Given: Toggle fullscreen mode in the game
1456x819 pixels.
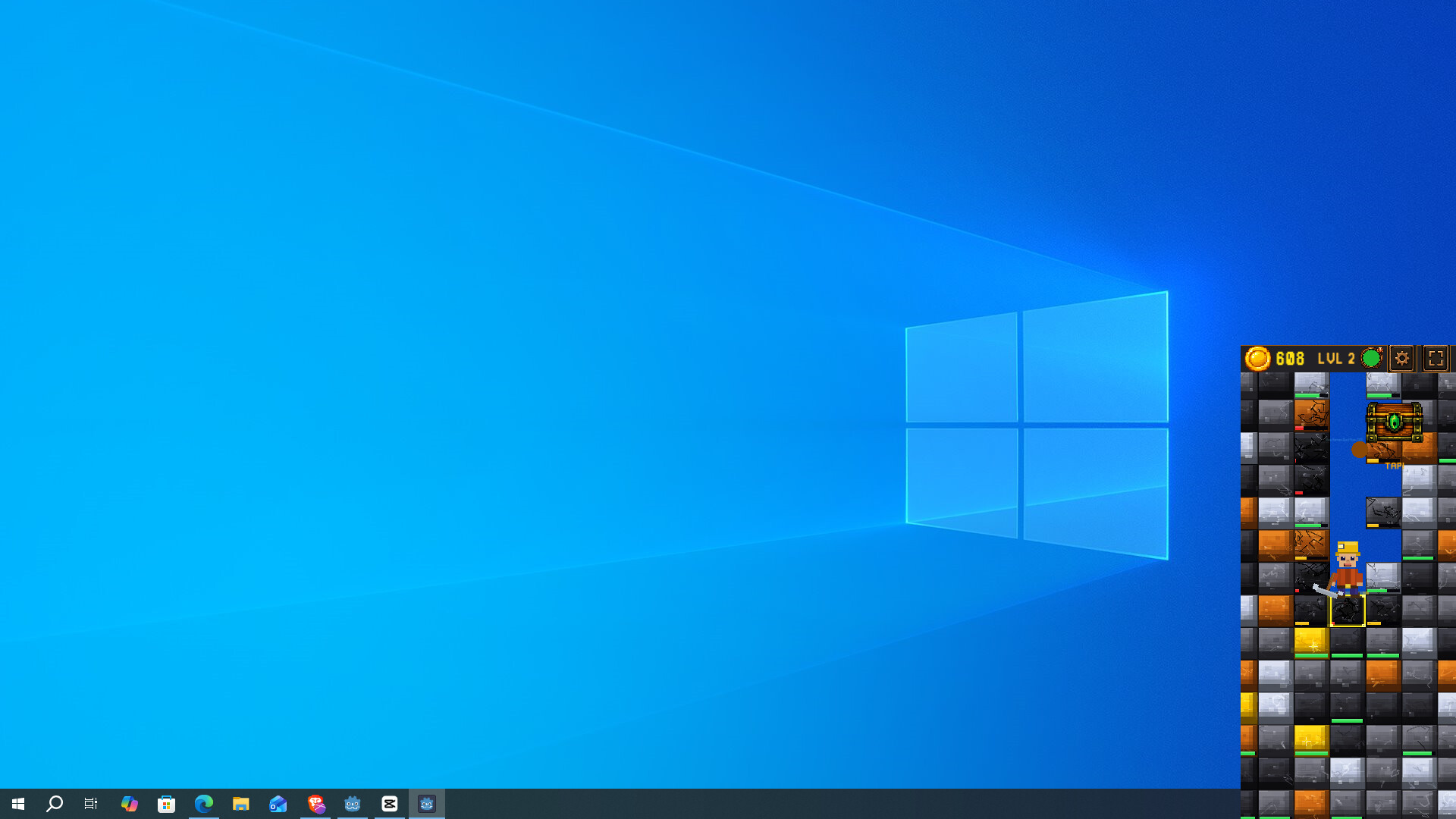Looking at the screenshot, I should click(1436, 358).
